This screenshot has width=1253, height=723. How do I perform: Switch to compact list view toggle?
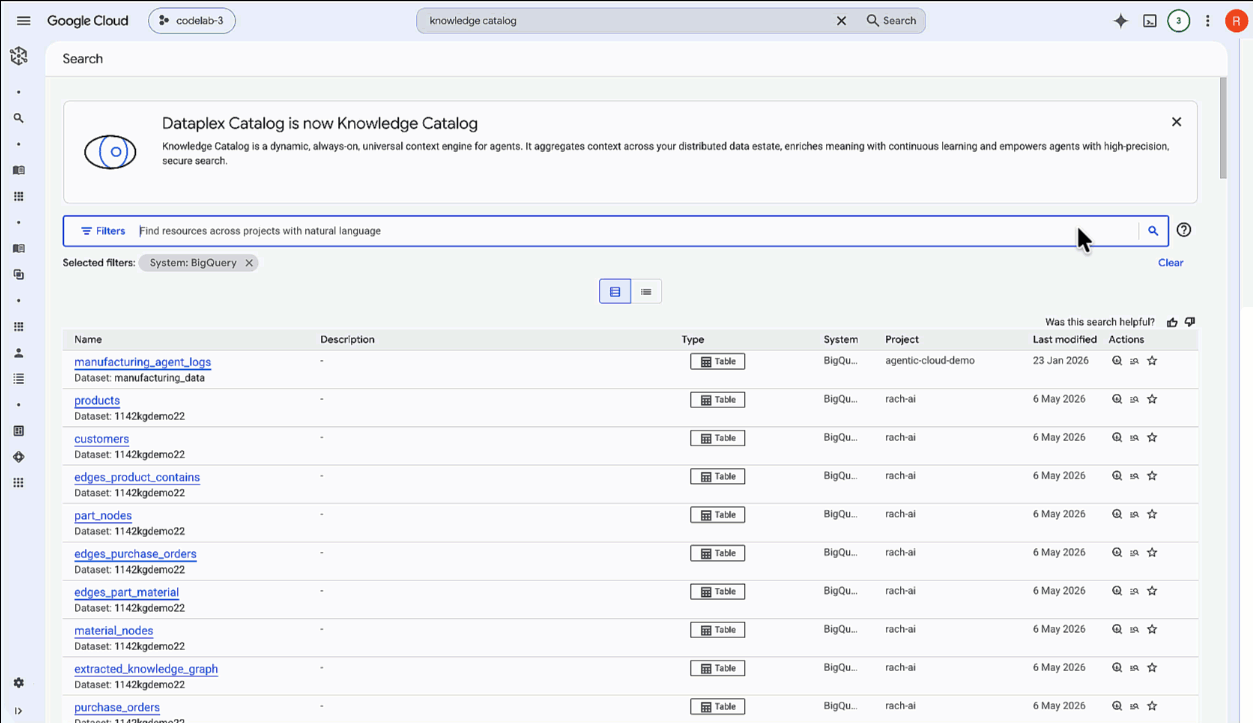click(646, 292)
